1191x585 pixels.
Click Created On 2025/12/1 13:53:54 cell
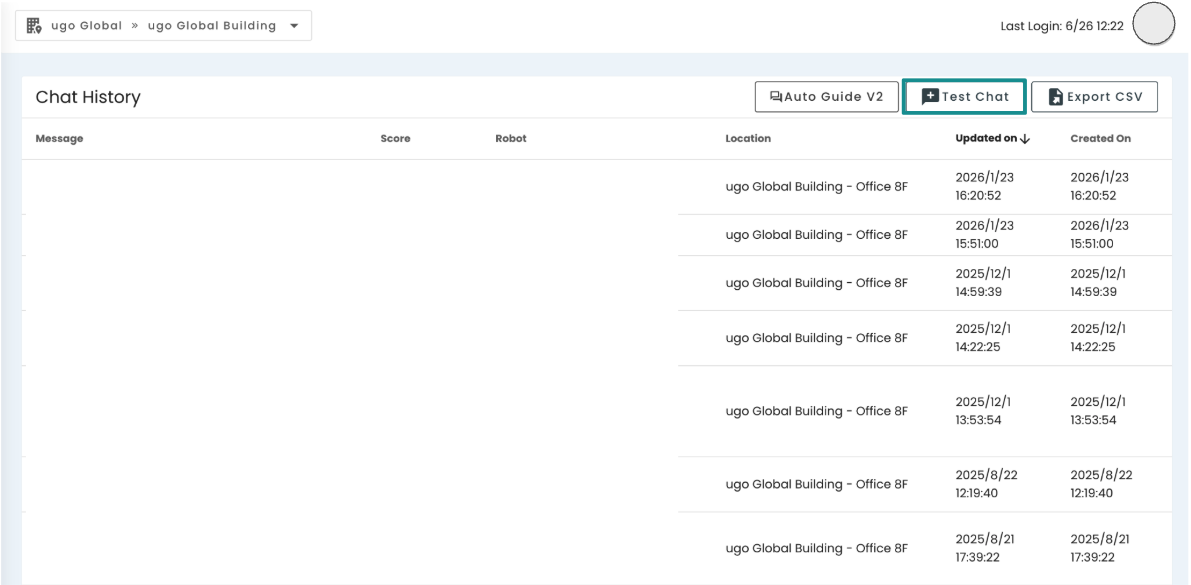click(1098, 411)
